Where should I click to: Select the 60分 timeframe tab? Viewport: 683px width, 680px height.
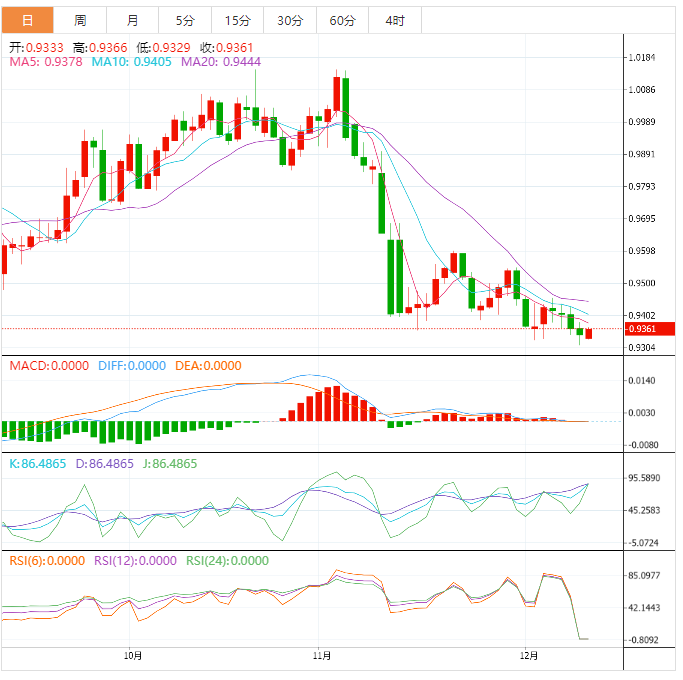click(x=342, y=20)
